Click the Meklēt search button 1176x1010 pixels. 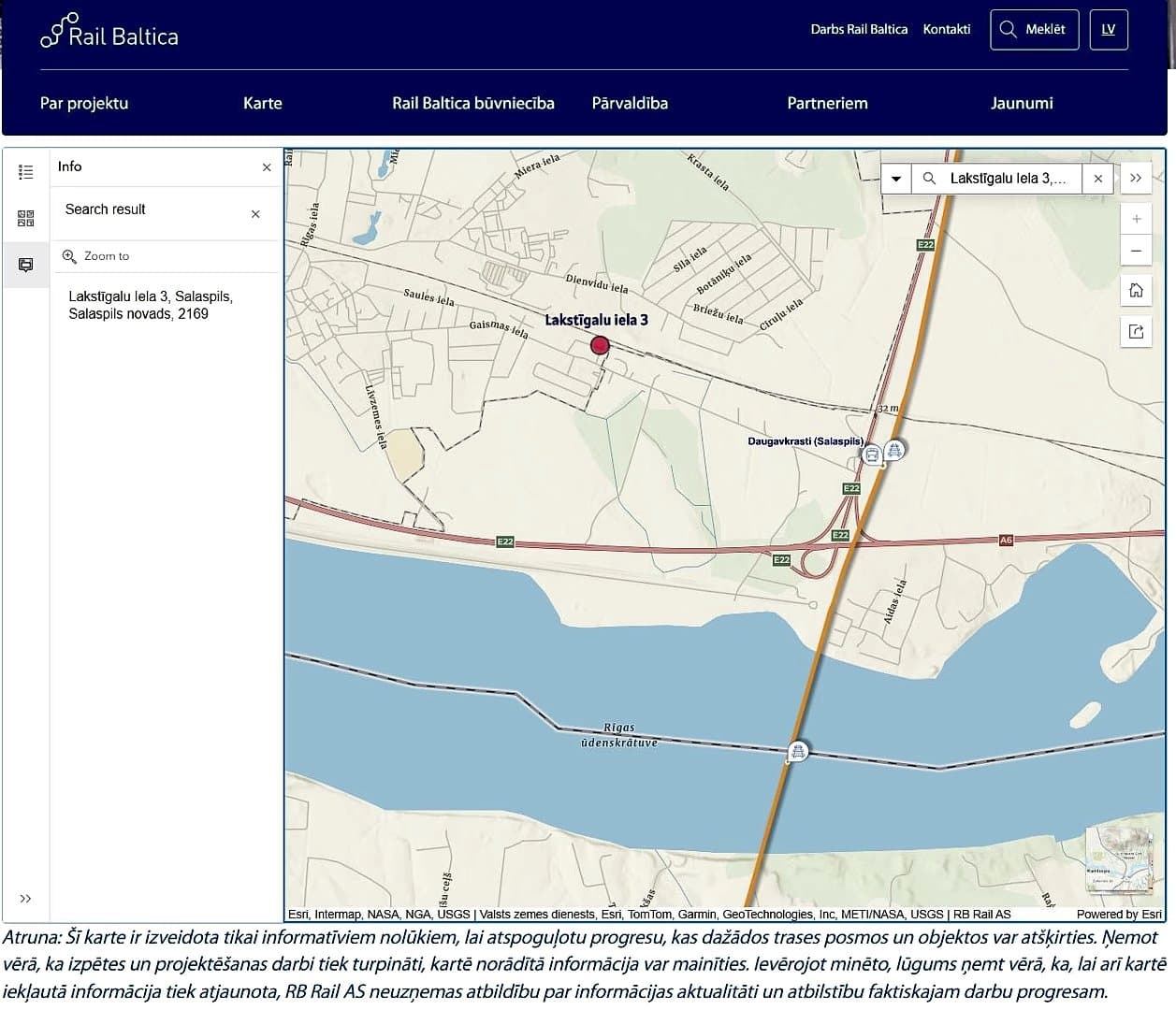pyautogui.click(x=1034, y=29)
